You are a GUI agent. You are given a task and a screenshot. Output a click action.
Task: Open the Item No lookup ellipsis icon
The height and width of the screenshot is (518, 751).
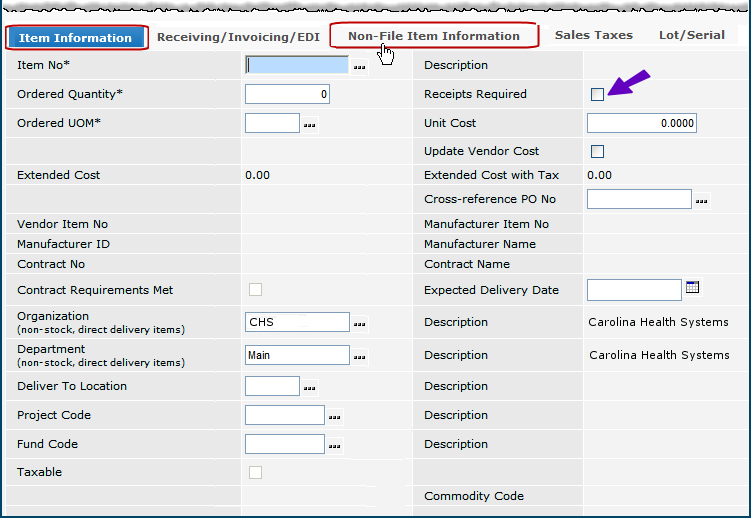tap(359, 67)
